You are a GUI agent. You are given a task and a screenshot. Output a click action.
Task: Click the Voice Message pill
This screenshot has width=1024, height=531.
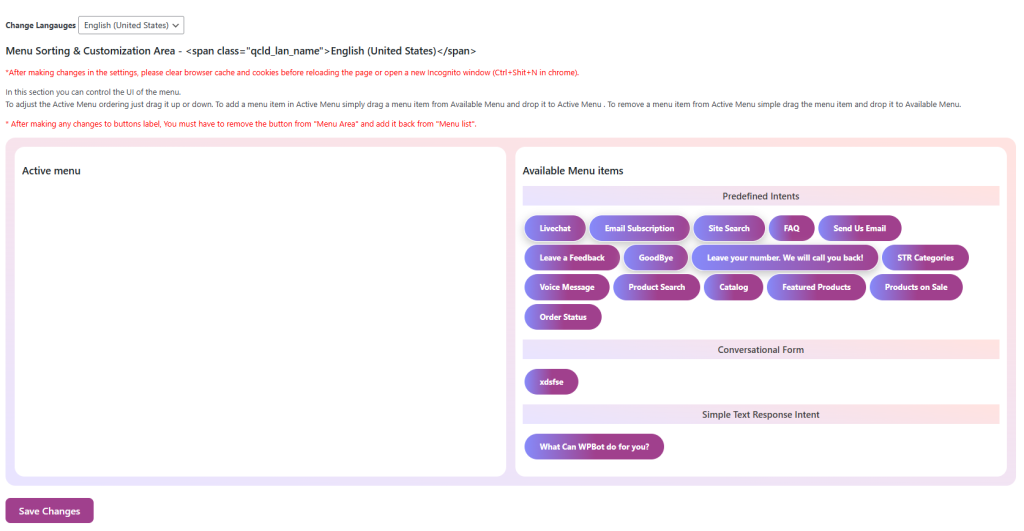(566, 287)
